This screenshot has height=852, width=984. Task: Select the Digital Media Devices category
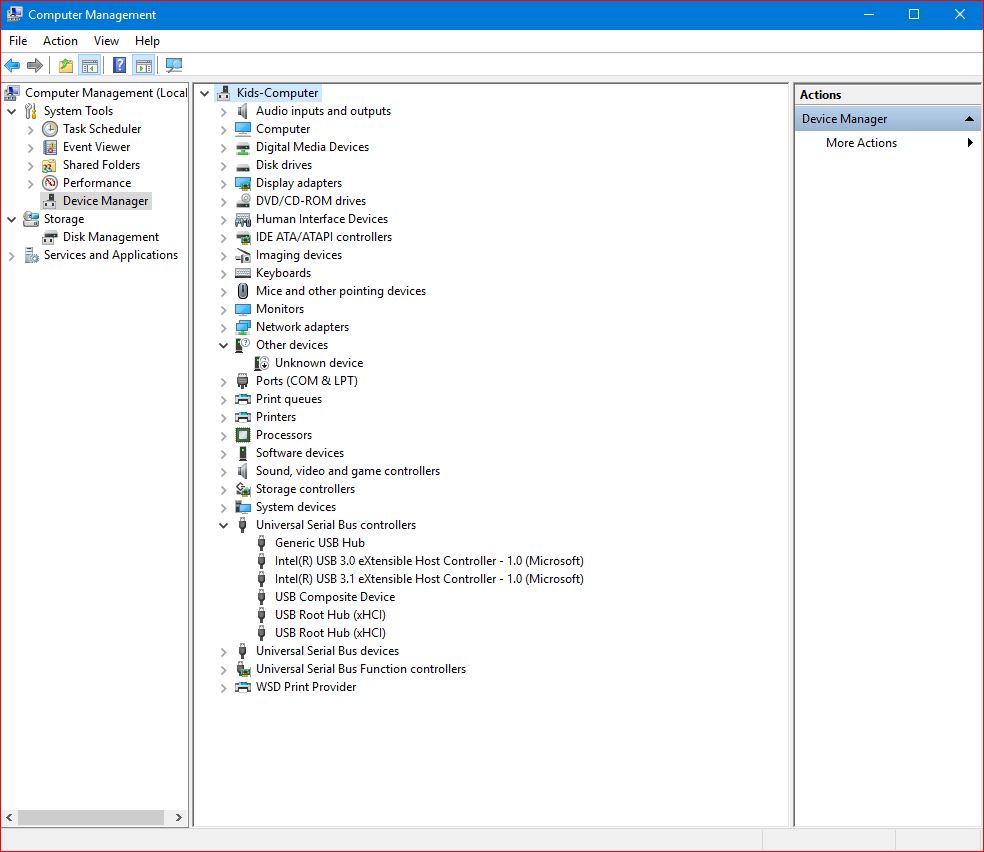tap(312, 147)
